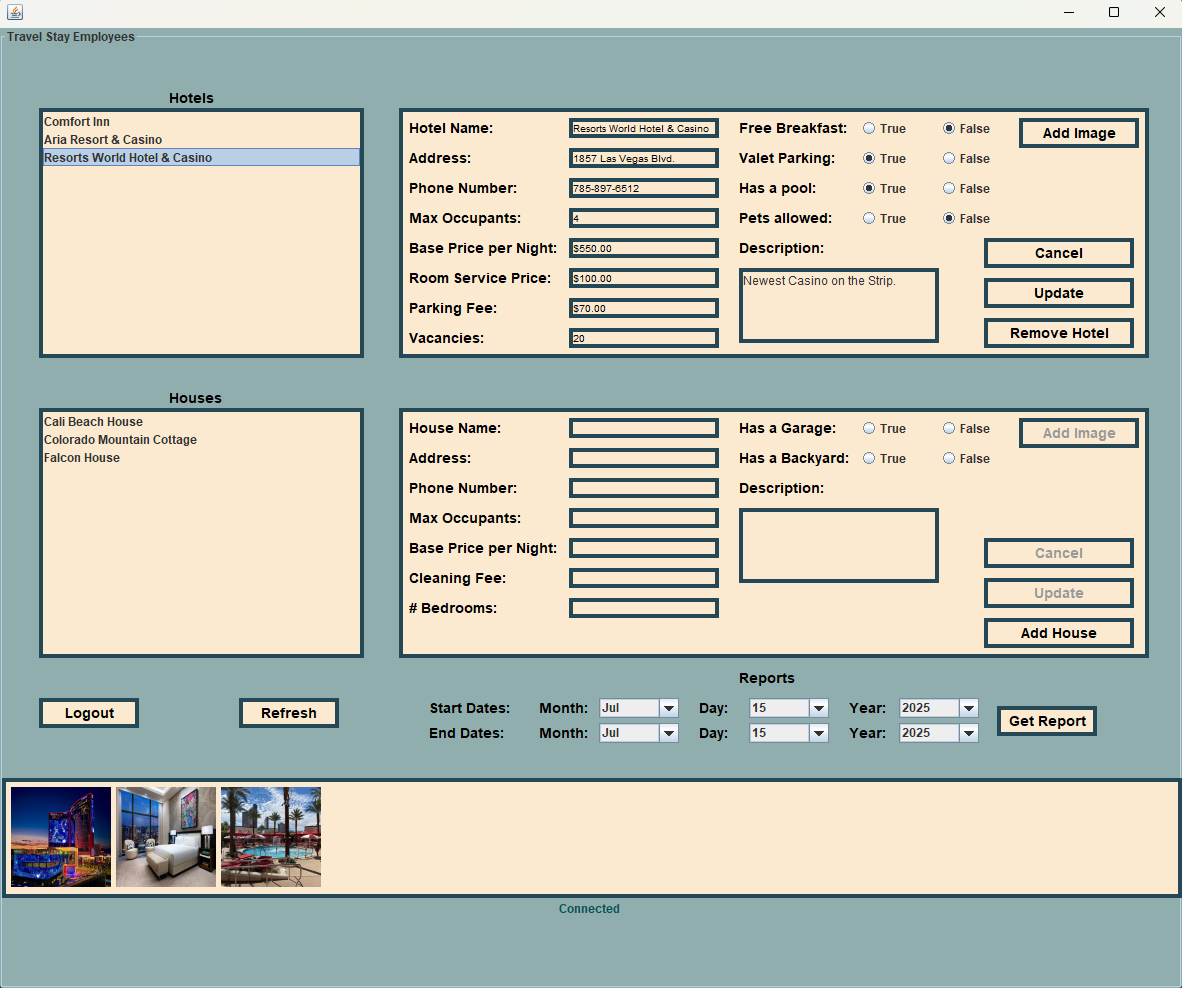Select False for Valet Parking
The image size is (1182, 988).
pyautogui.click(x=949, y=159)
